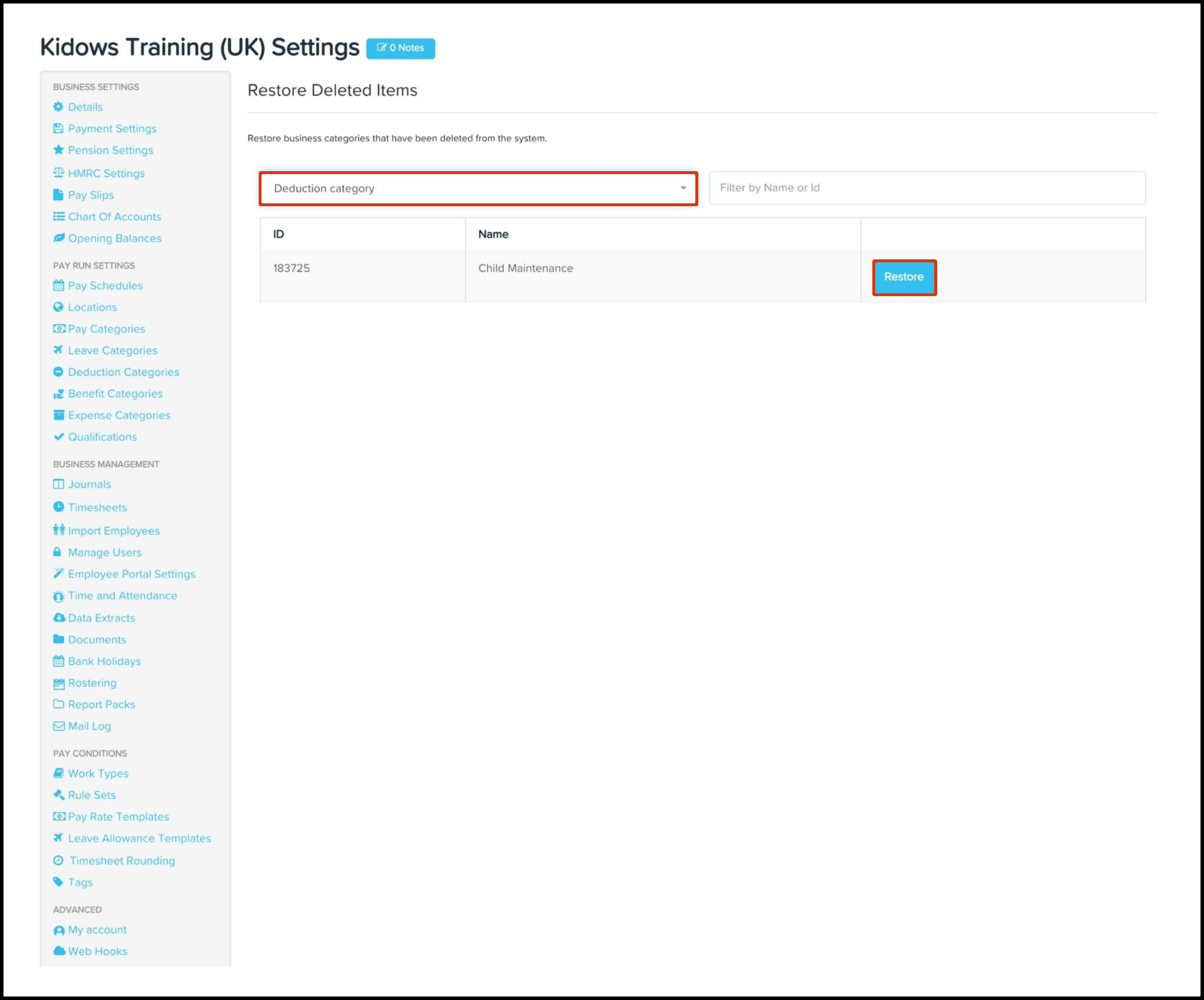
Task: Open Report Packs
Action: click(x=102, y=704)
